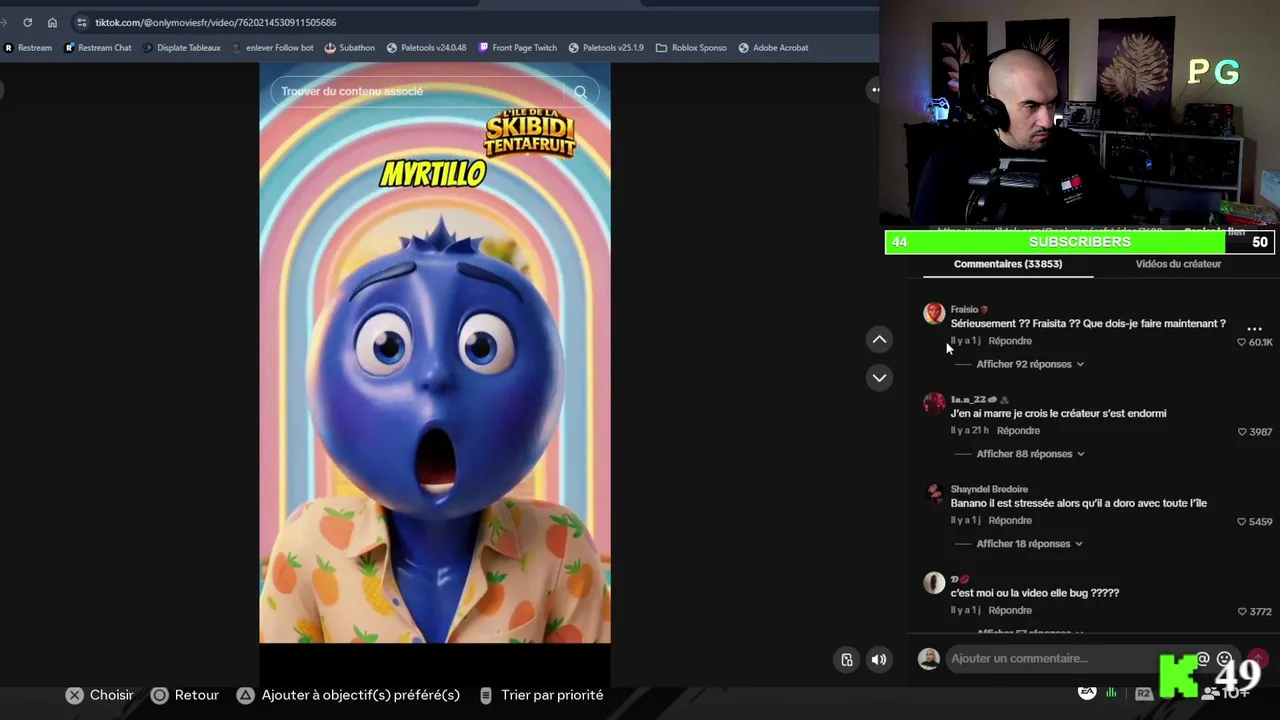Screen dimensions: 1280x720
Task: Open Shayndel Bredoire's avatar
Action: tap(934, 493)
